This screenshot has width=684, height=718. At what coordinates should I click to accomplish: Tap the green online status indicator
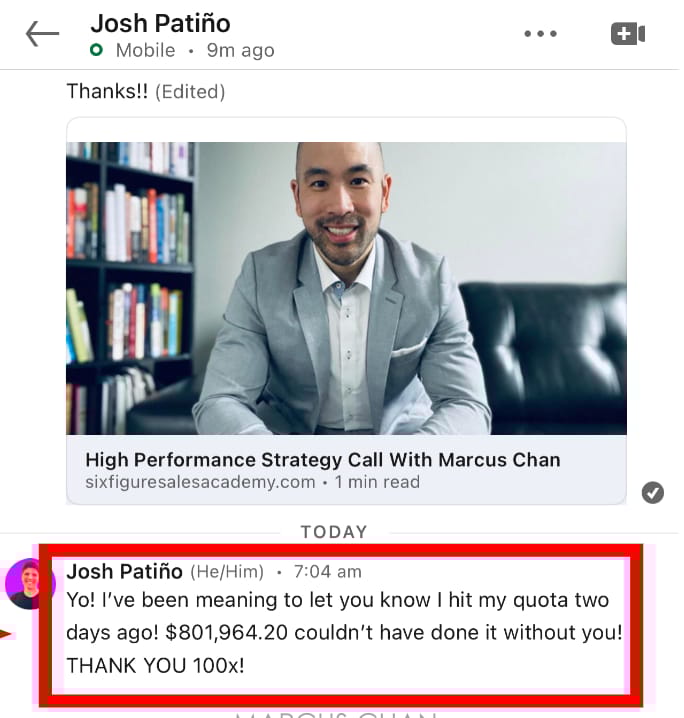(96, 49)
